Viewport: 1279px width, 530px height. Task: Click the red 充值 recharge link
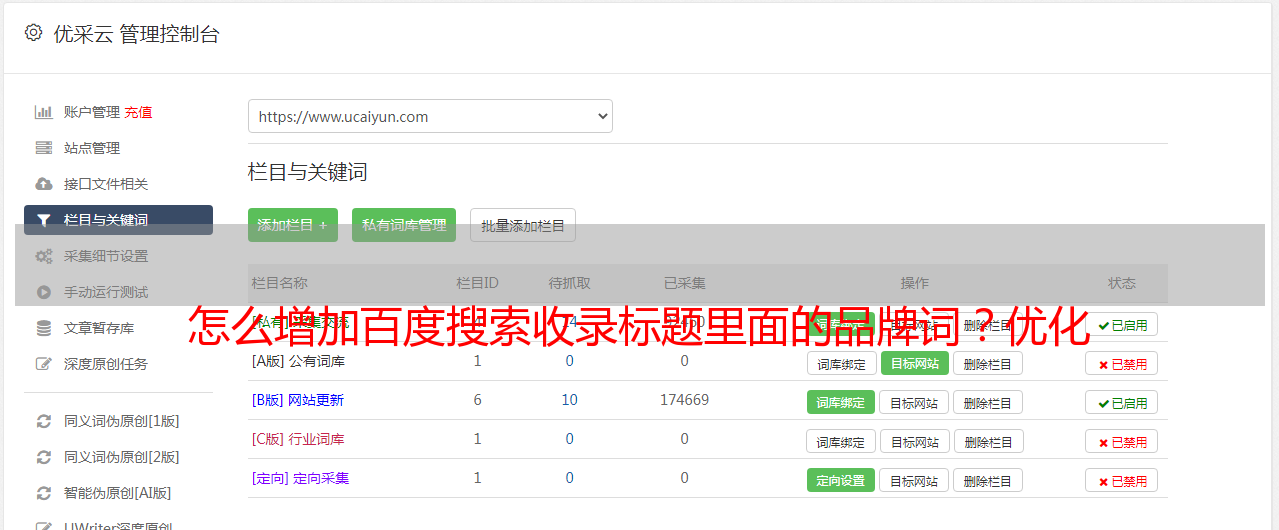pyautogui.click(x=138, y=112)
